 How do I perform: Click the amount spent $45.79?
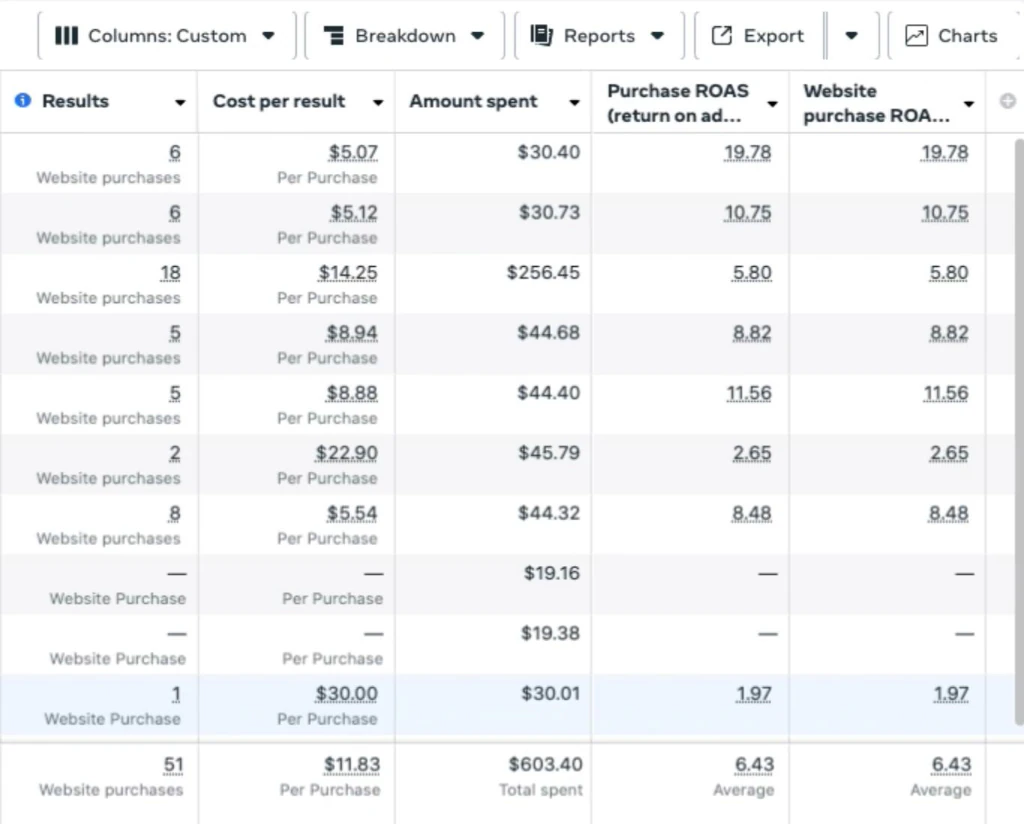coord(549,453)
